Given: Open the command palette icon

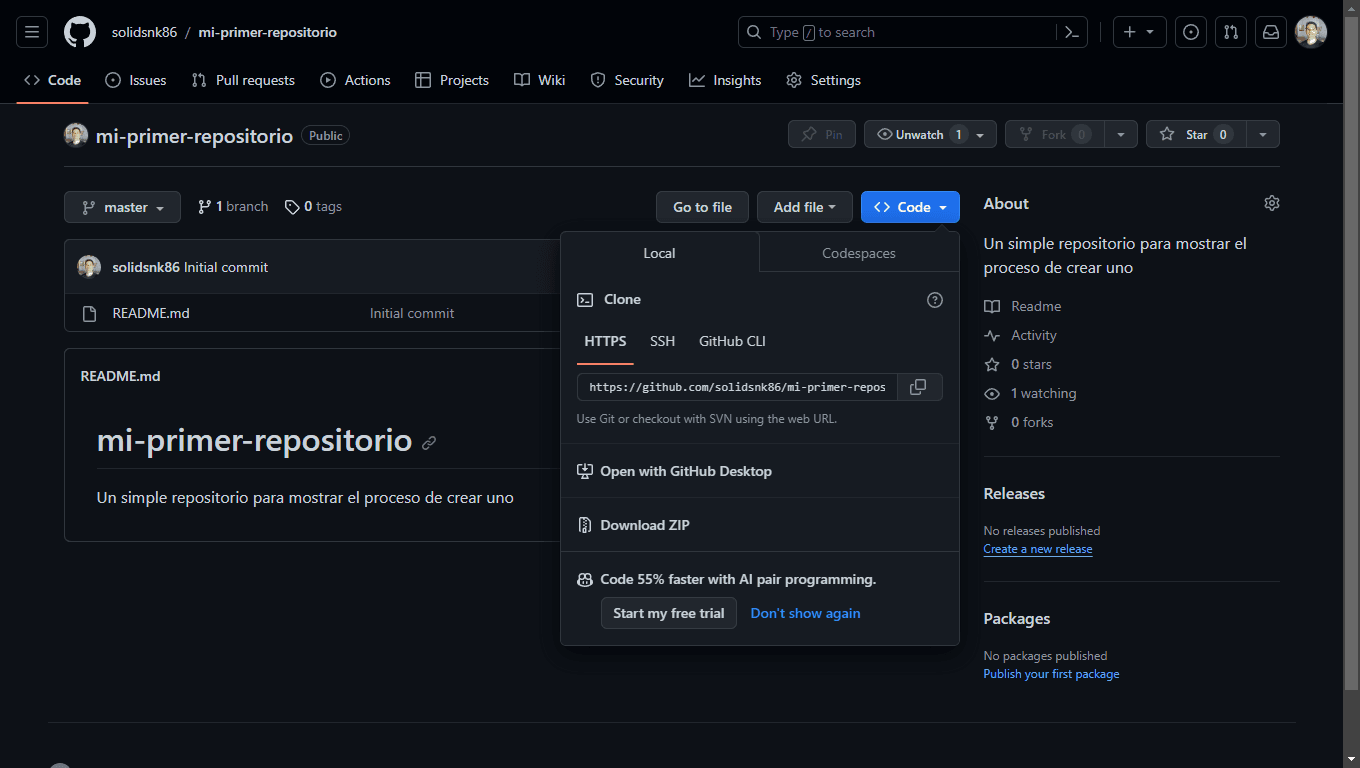Looking at the screenshot, I should pos(1071,32).
